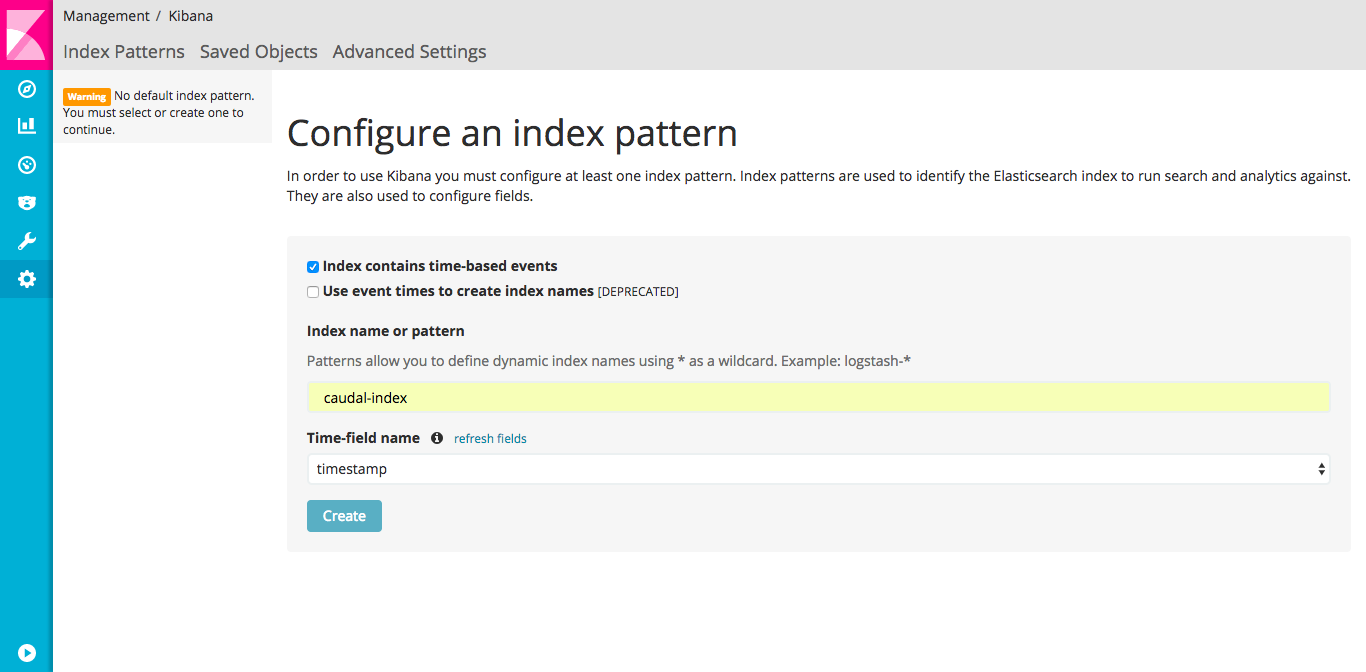Open the timestamp time-field dropdown
1366x672 pixels.
818,469
